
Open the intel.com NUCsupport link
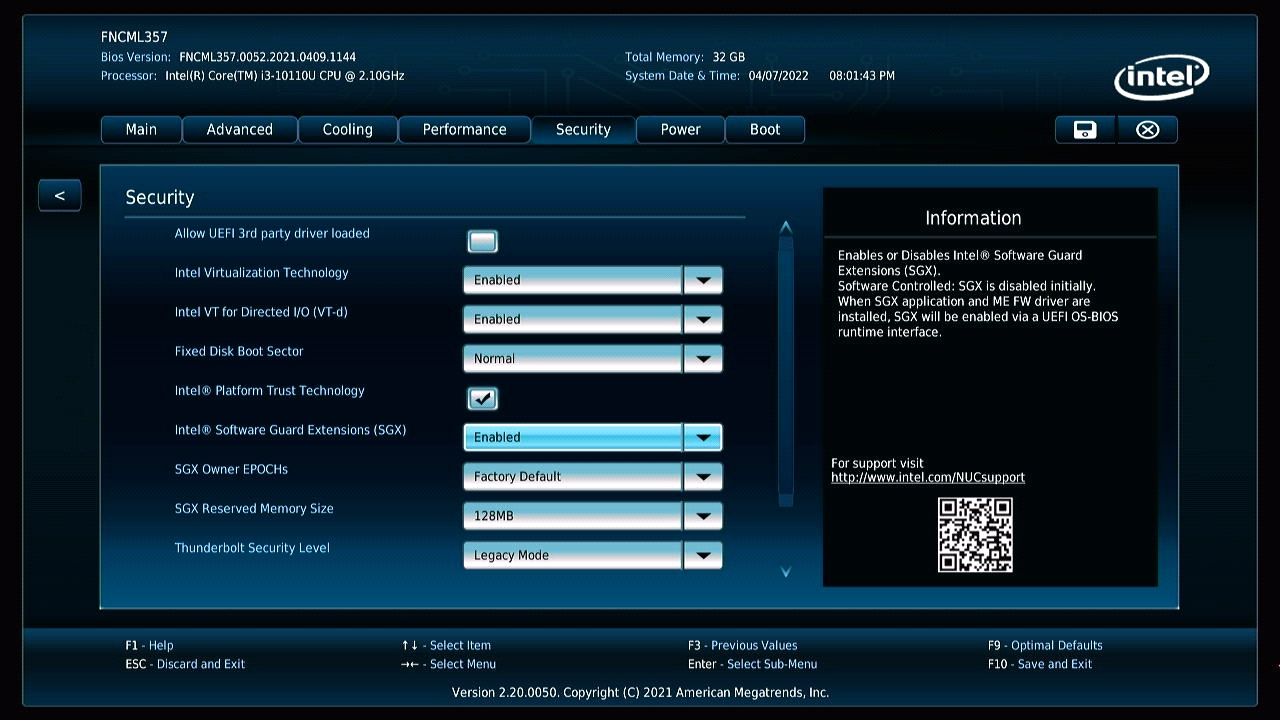[x=927, y=478]
